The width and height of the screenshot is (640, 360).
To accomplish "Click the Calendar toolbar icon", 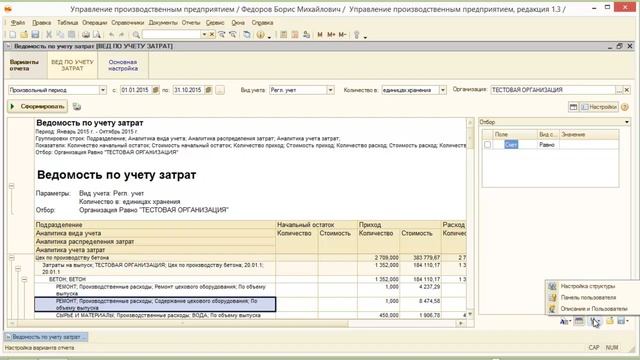I will (295, 35).
